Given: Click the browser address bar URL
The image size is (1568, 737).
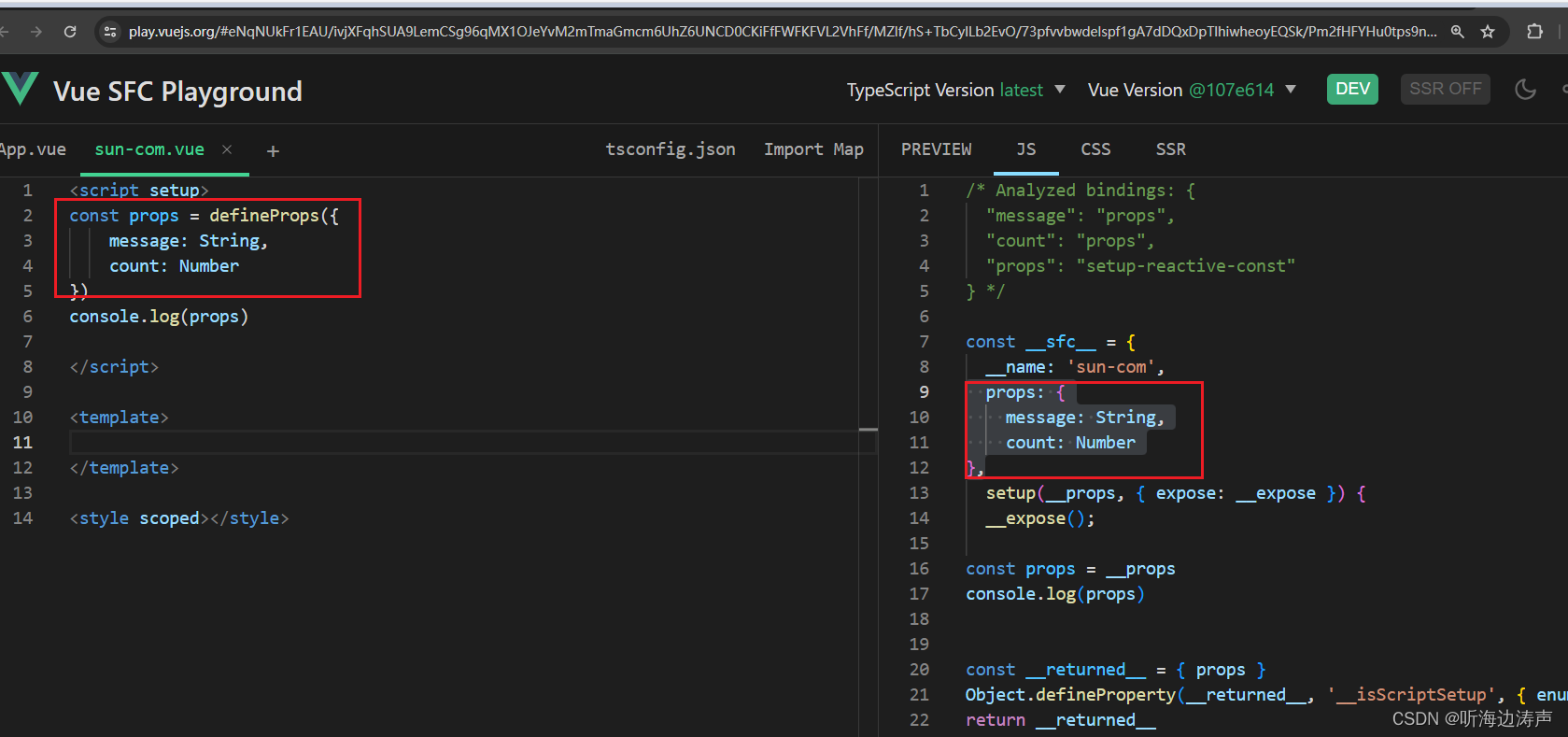Looking at the screenshot, I should point(783,32).
